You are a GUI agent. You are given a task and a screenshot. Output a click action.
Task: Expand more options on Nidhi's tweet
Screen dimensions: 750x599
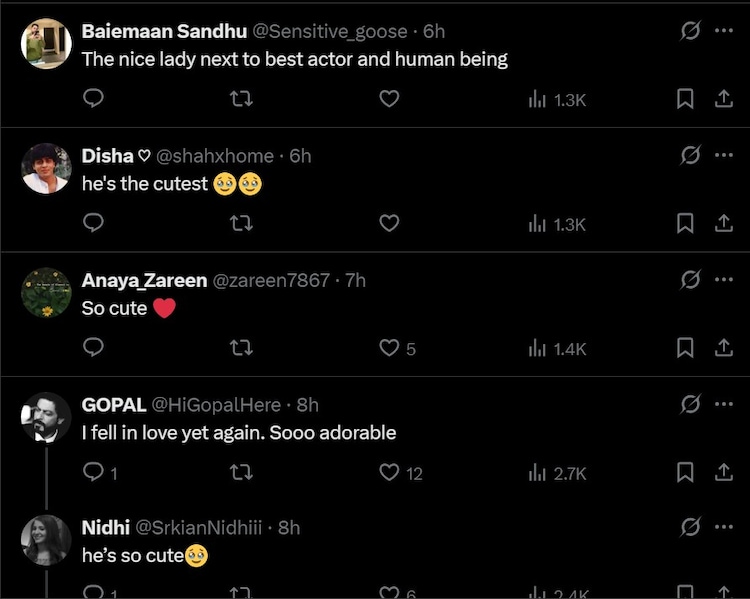coord(724,527)
